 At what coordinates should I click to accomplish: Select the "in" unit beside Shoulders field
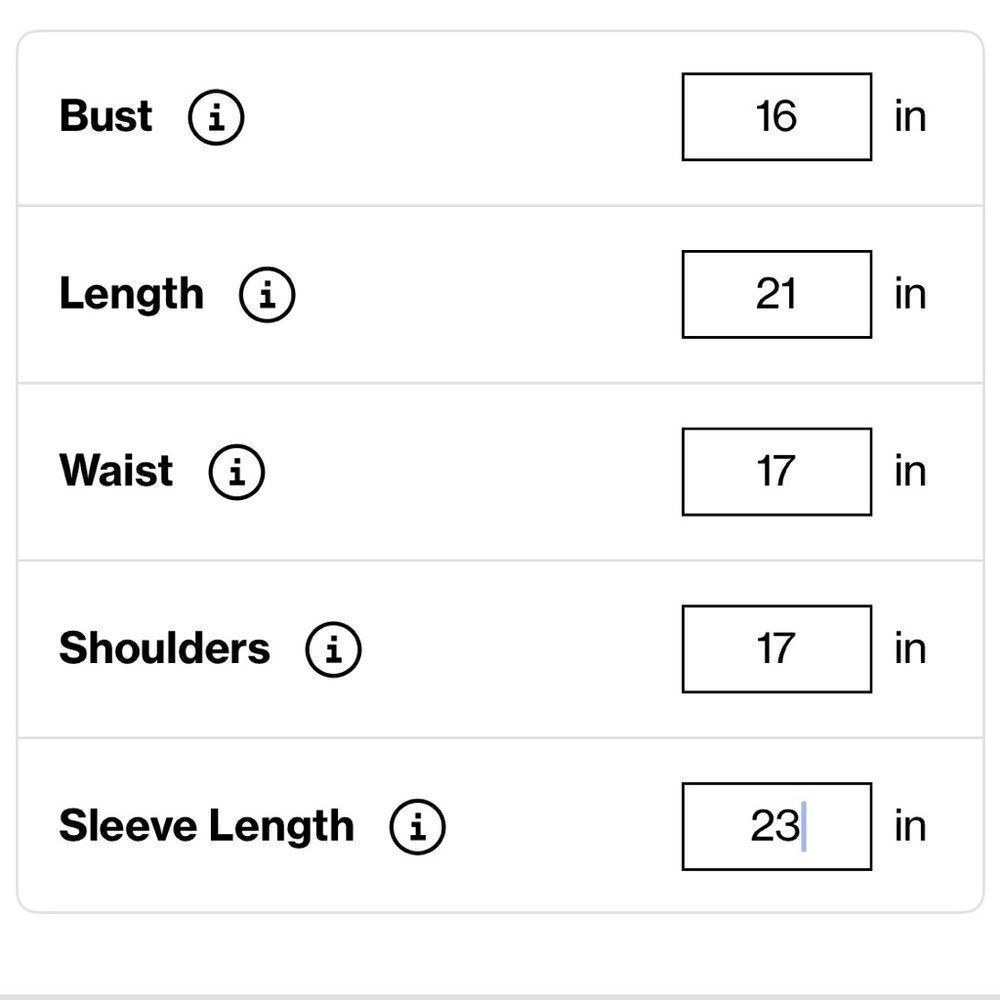(910, 649)
